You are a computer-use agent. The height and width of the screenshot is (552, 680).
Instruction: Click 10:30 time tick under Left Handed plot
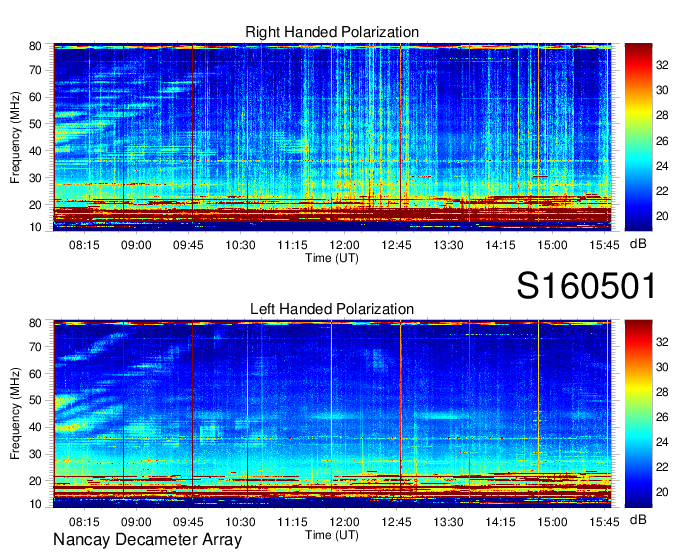(x=240, y=522)
